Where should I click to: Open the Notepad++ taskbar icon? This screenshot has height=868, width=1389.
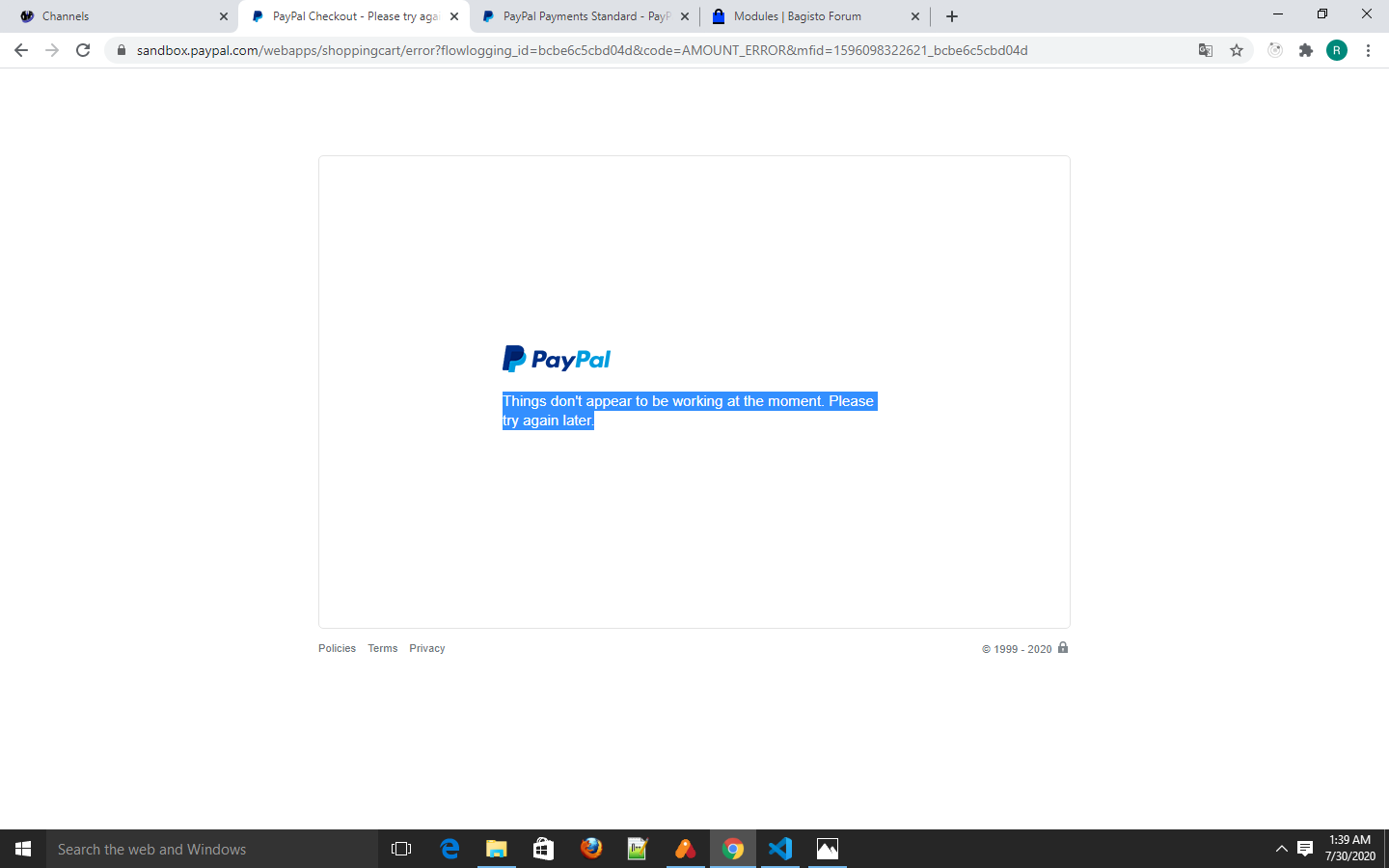pos(638,849)
